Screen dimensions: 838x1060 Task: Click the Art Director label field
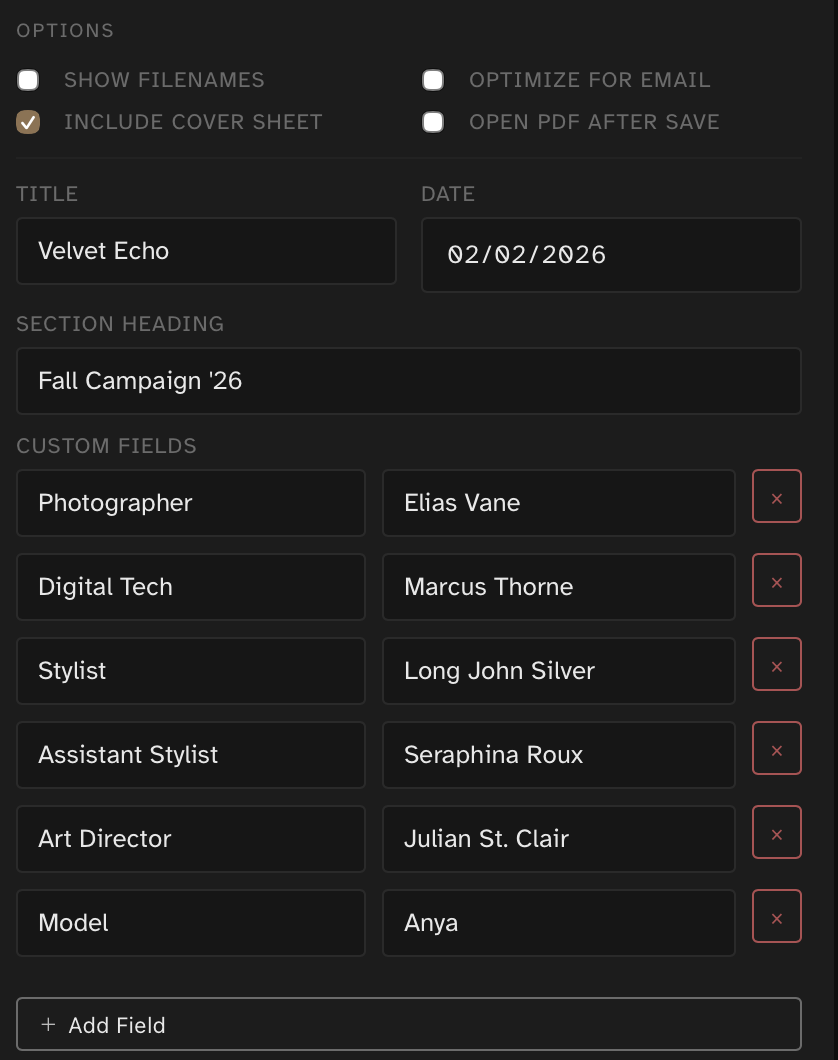pyautogui.click(x=191, y=839)
